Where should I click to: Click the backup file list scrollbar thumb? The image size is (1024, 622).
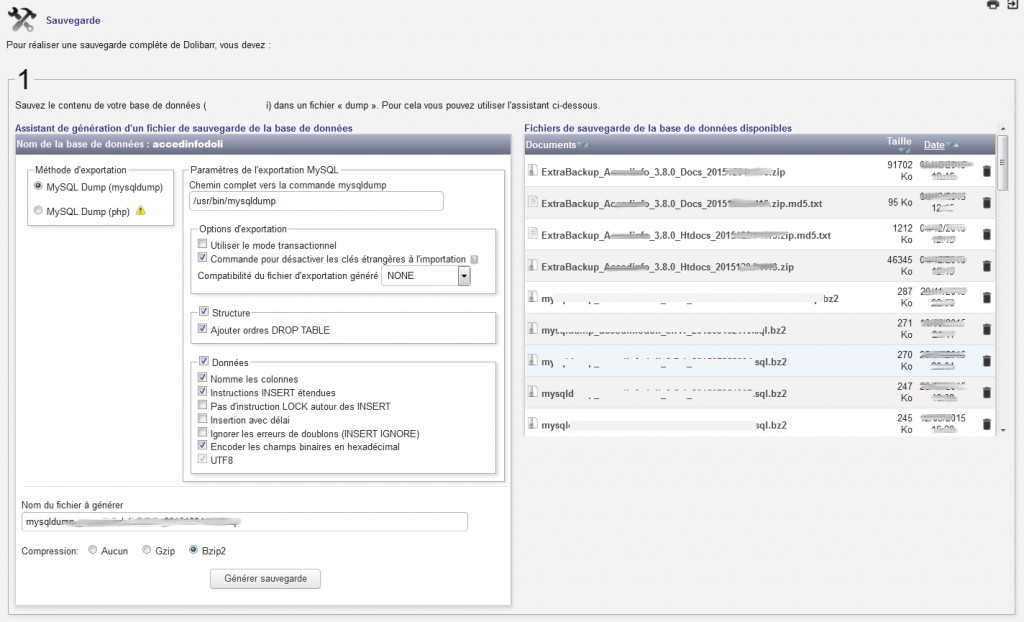(x=1002, y=163)
